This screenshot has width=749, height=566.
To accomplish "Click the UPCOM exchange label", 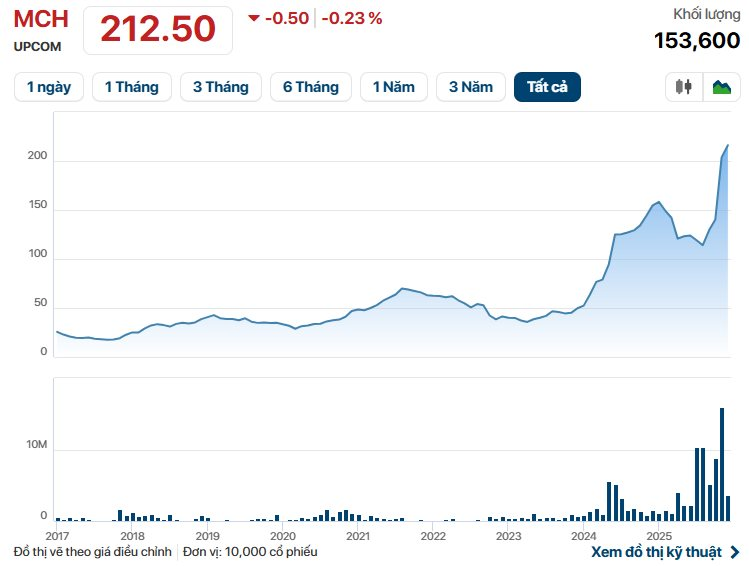I will pyautogui.click(x=36, y=46).
